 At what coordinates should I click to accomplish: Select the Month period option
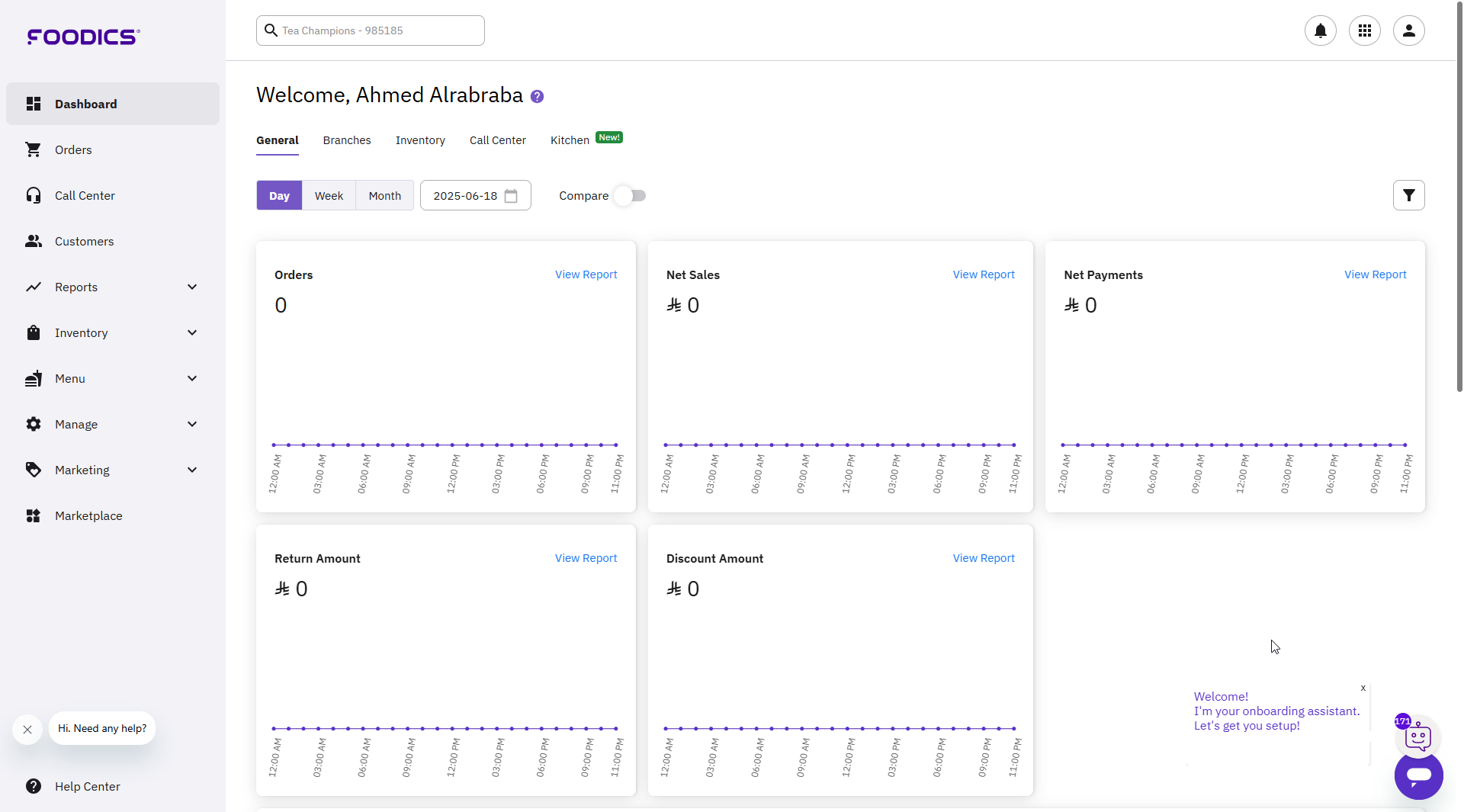tap(384, 196)
